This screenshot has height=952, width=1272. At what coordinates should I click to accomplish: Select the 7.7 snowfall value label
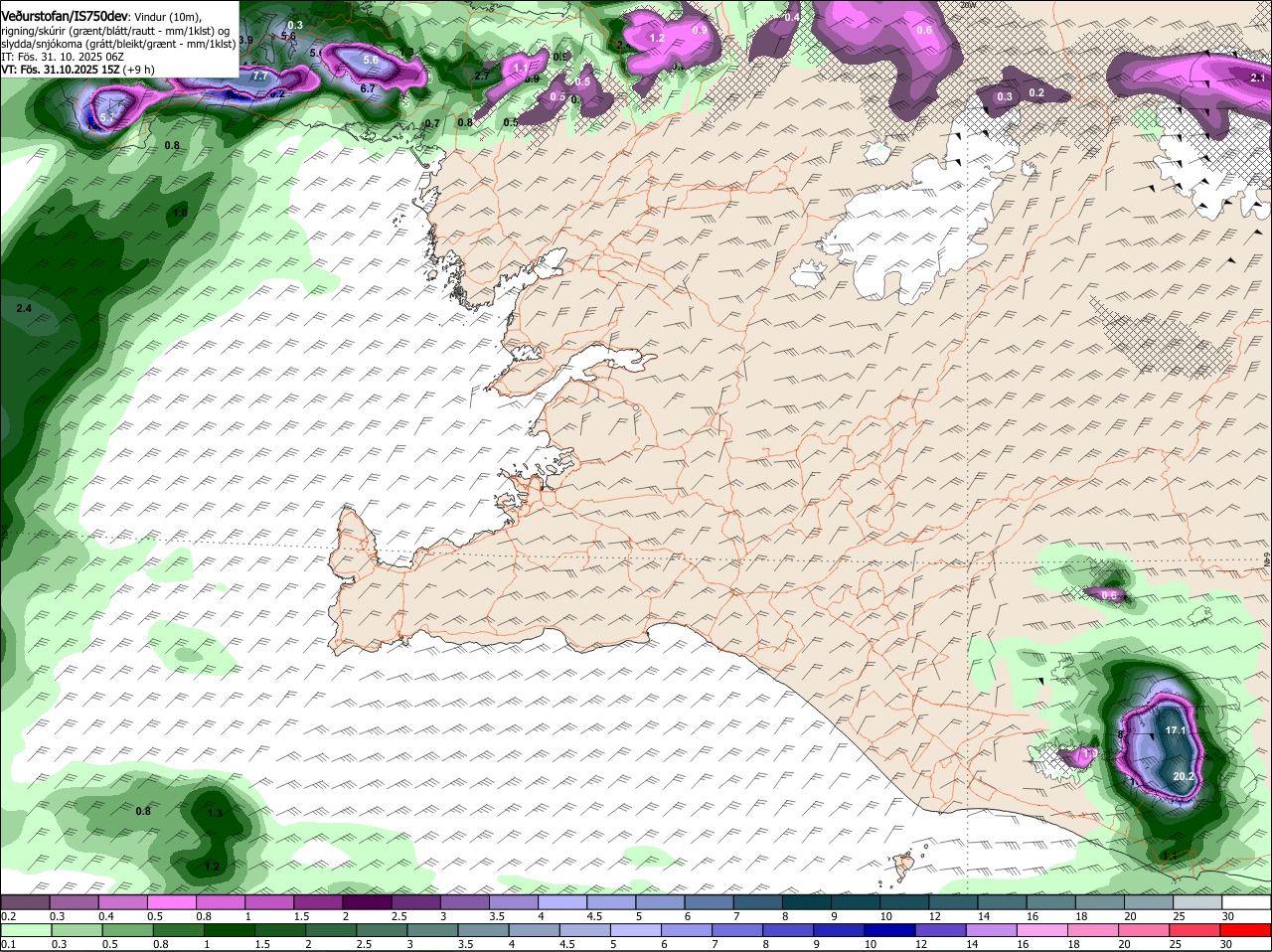260,76
